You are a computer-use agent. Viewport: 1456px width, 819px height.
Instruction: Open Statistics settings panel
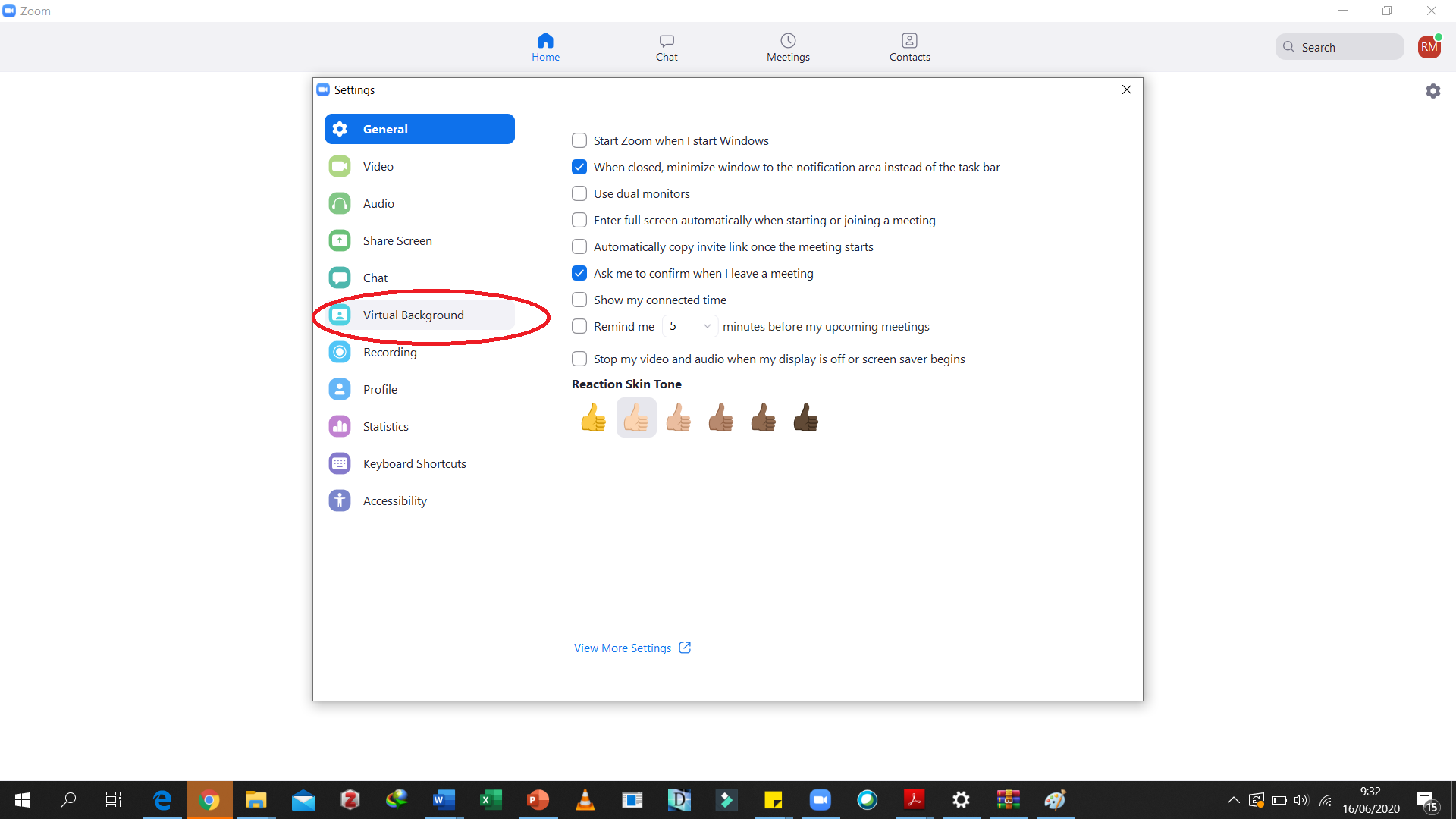[385, 426]
